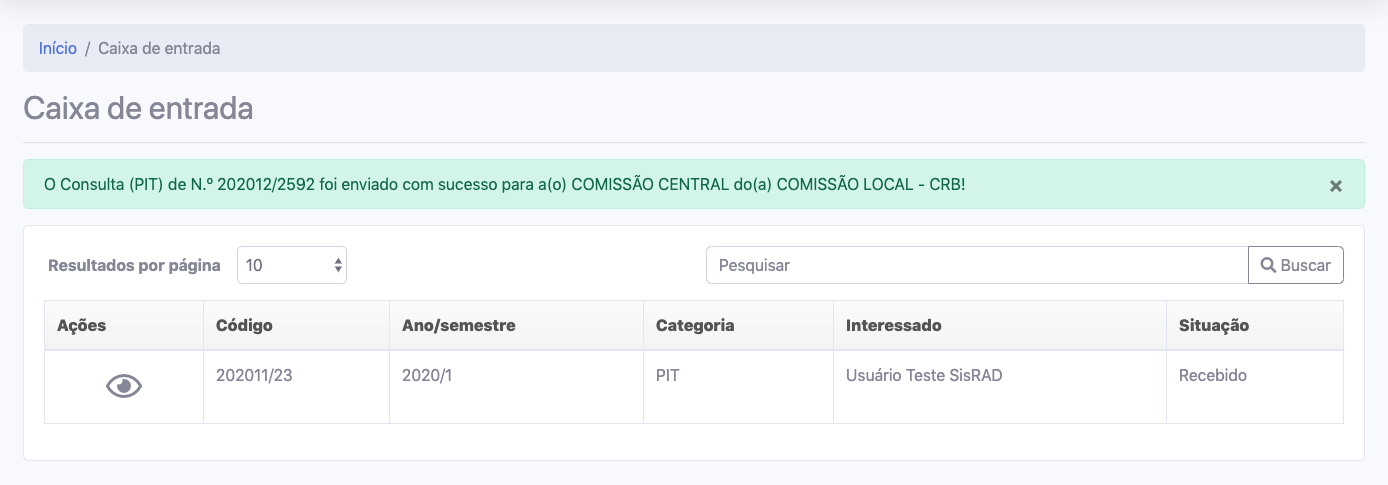Click the Interessado column header

click(893, 325)
